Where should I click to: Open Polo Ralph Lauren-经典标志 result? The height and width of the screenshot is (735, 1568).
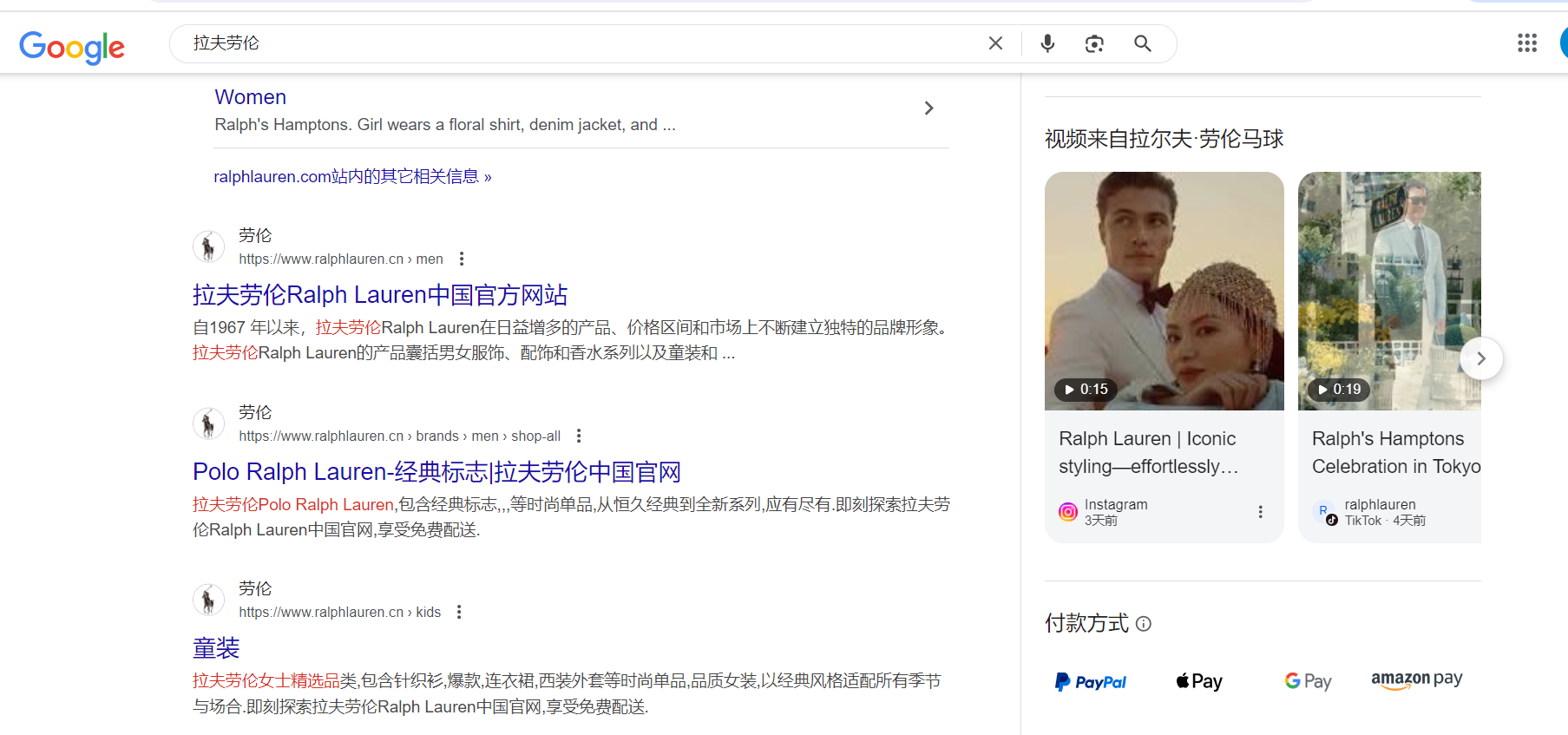436,472
